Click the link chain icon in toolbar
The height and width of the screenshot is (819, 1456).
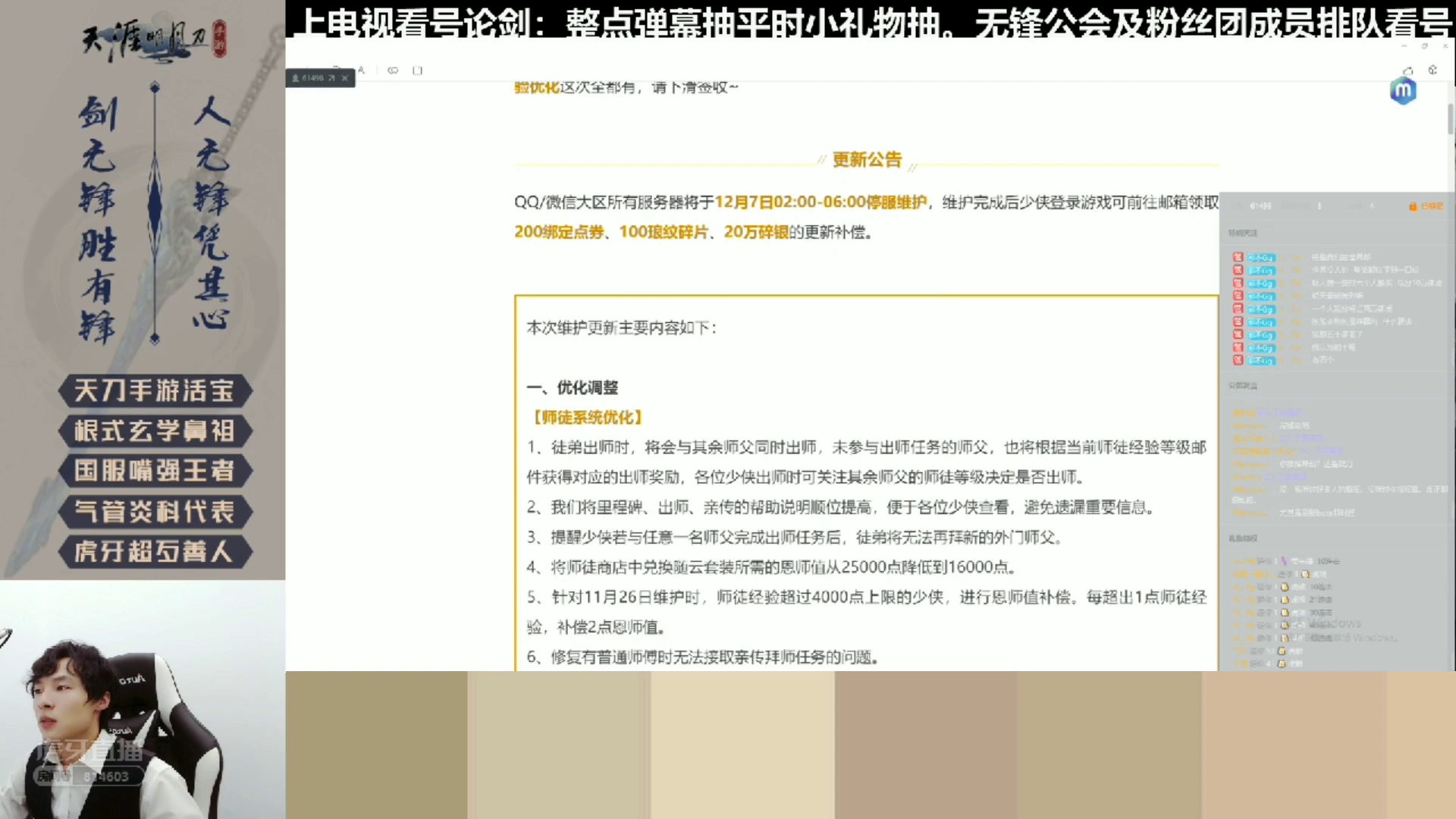(393, 71)
